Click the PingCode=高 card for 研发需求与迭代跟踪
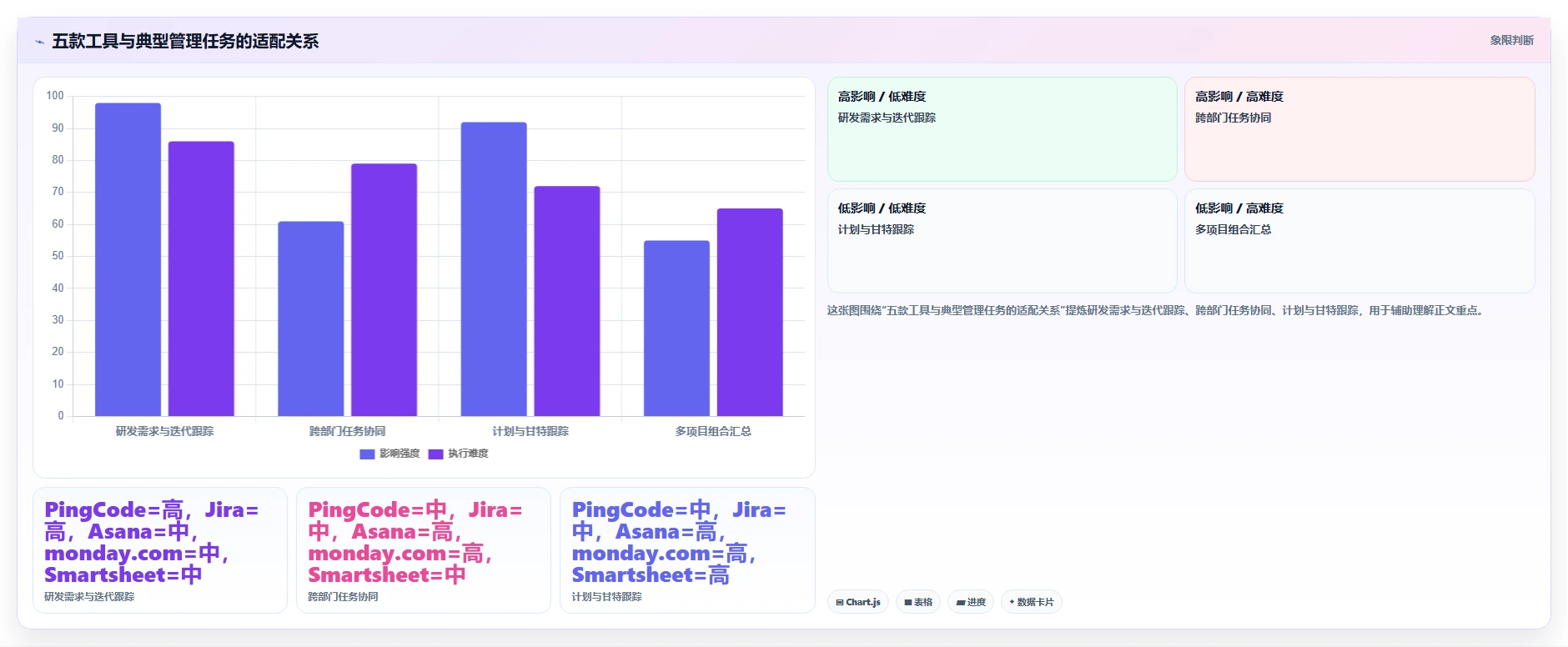 160,550
